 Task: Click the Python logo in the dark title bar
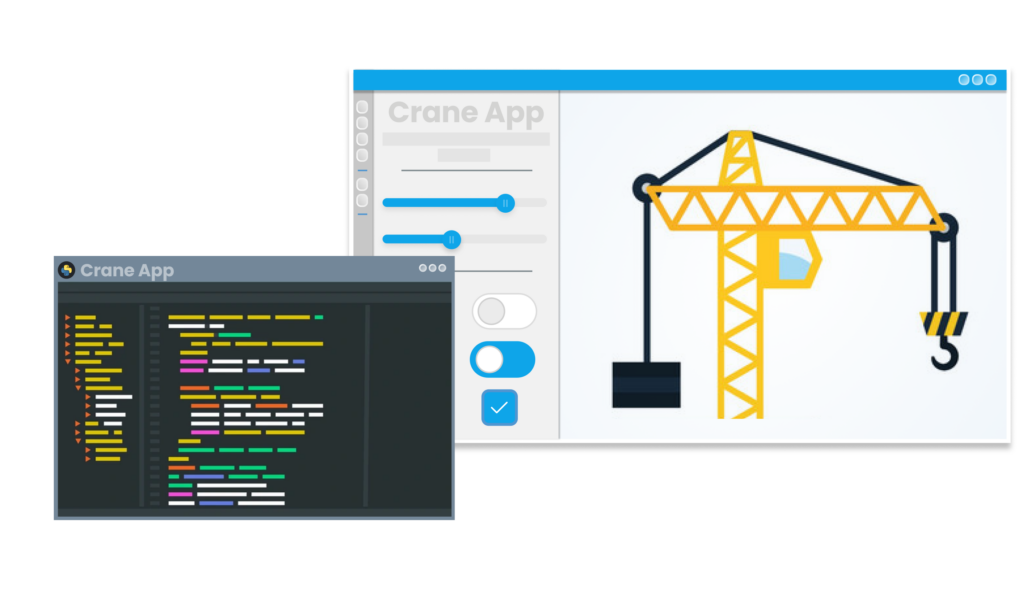pos(67,270)
